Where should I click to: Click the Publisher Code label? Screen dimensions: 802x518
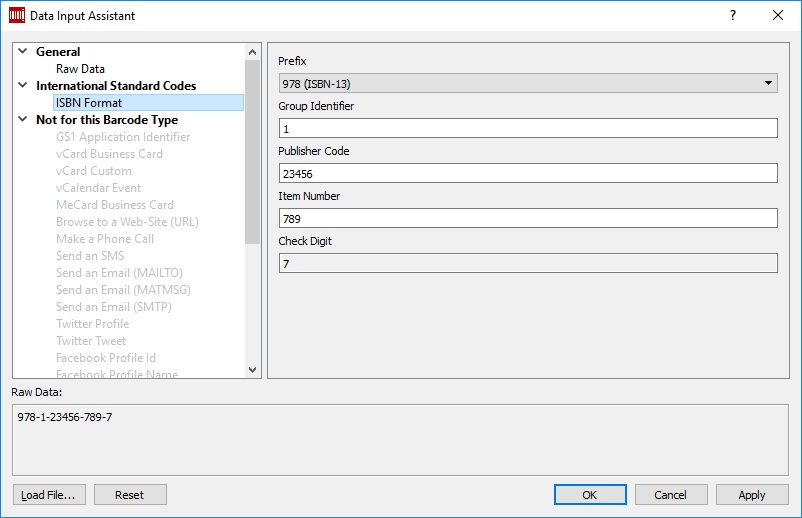pos(314,151)
